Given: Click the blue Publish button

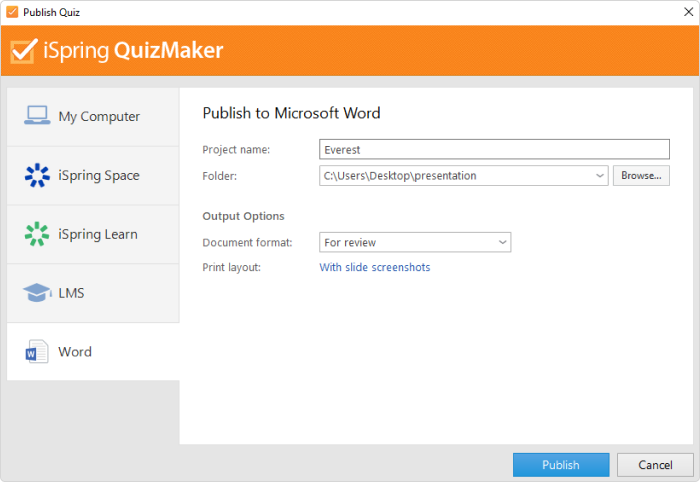Looking at the screenshot, I should coord(561,465).
